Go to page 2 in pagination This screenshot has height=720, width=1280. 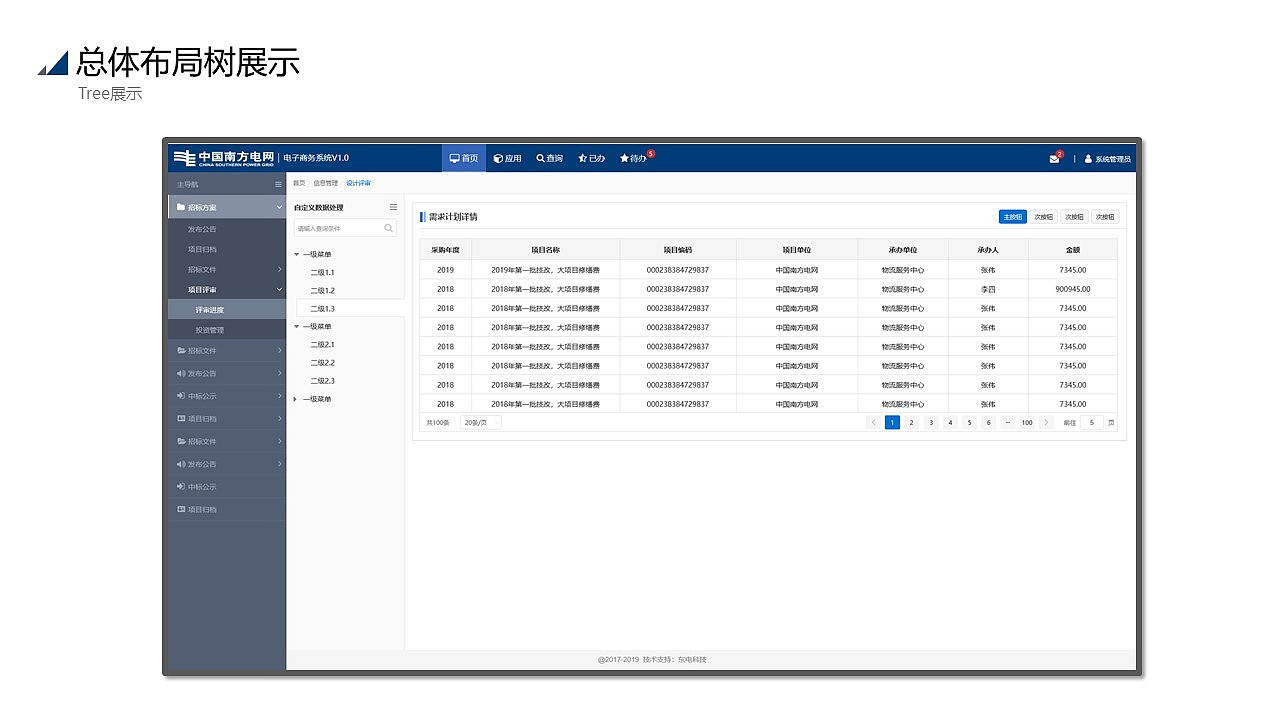912,422
